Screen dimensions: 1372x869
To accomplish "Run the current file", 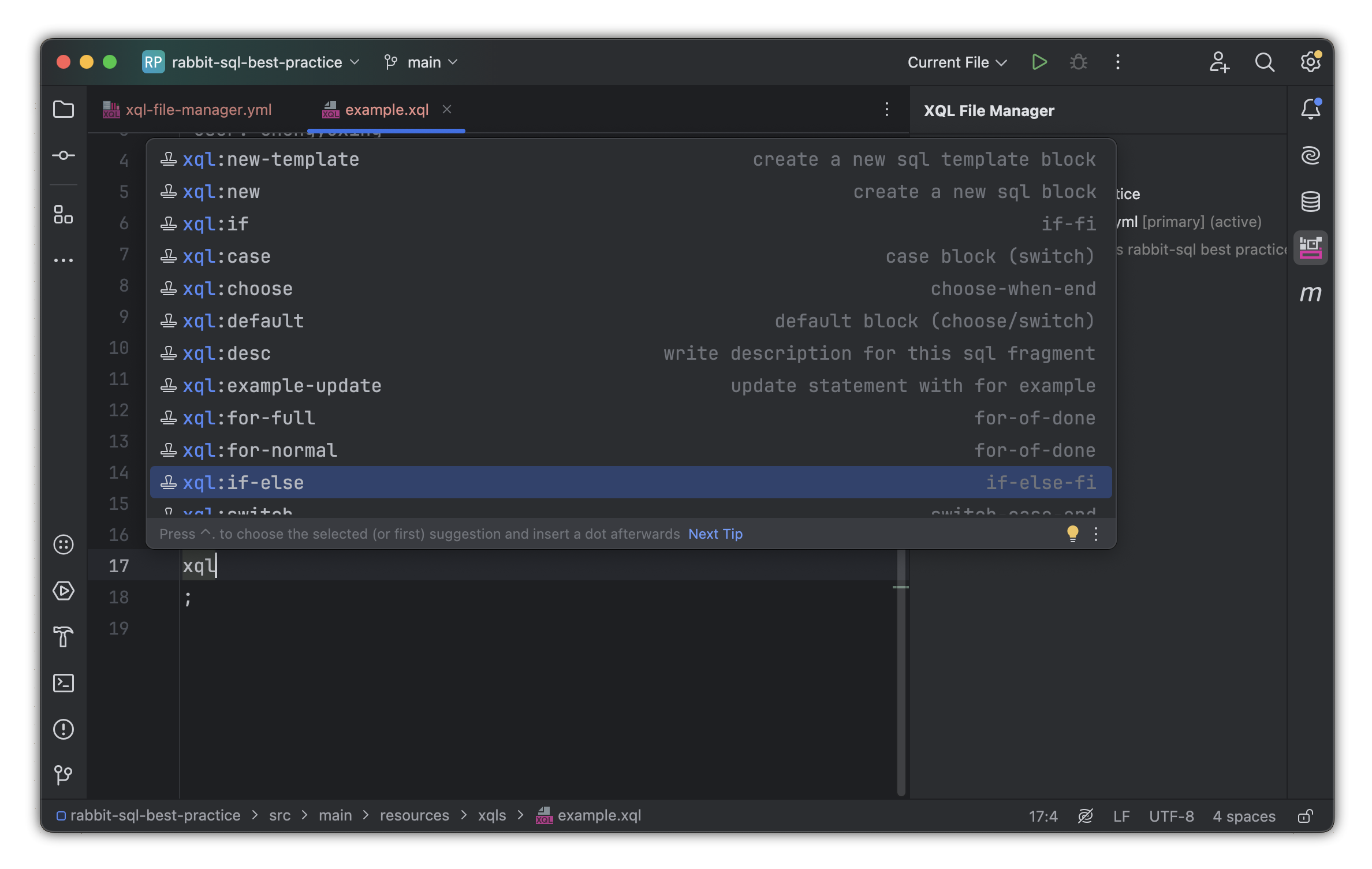I will (x=1039, y=62).
